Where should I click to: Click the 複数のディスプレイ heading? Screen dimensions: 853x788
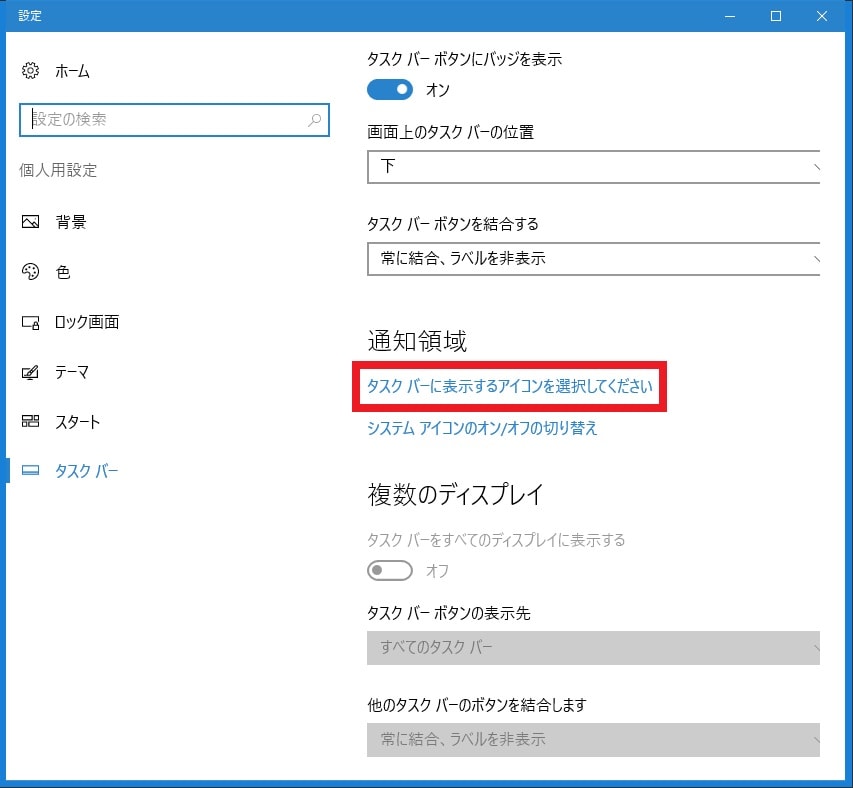pyautogui.click(x=455, y=494)
